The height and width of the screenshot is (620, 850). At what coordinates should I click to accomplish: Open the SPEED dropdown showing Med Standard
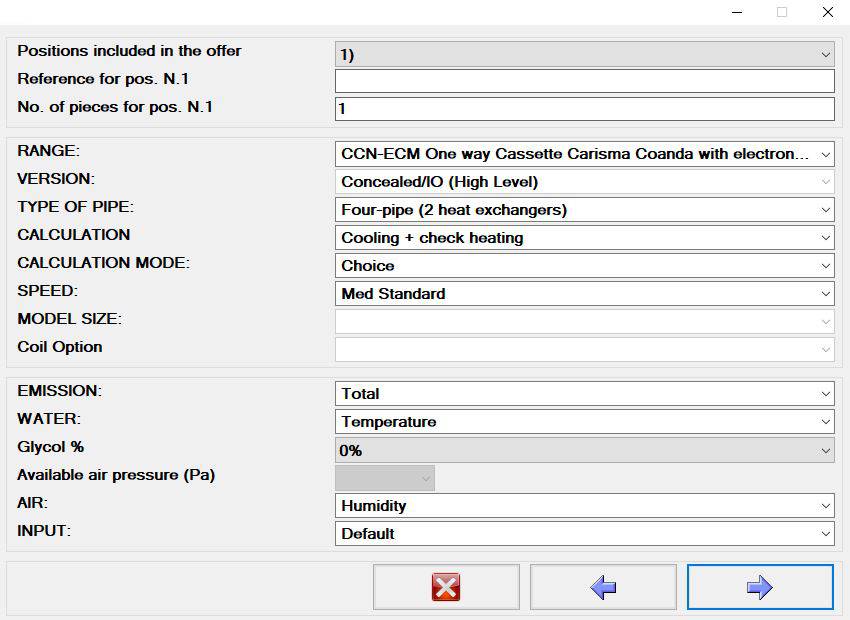tap(584, 294)
